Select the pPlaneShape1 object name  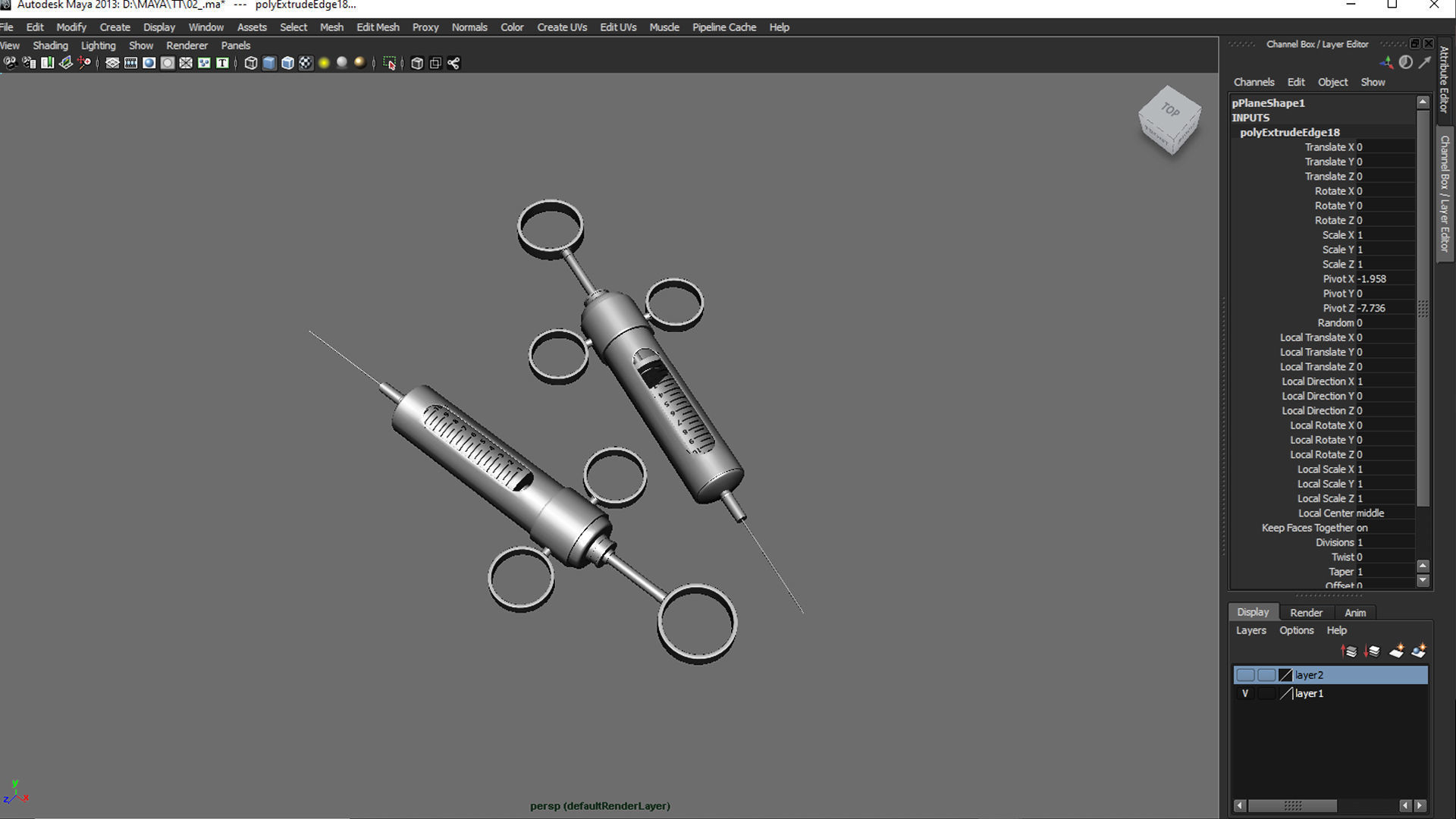(x=1268, y=102)
